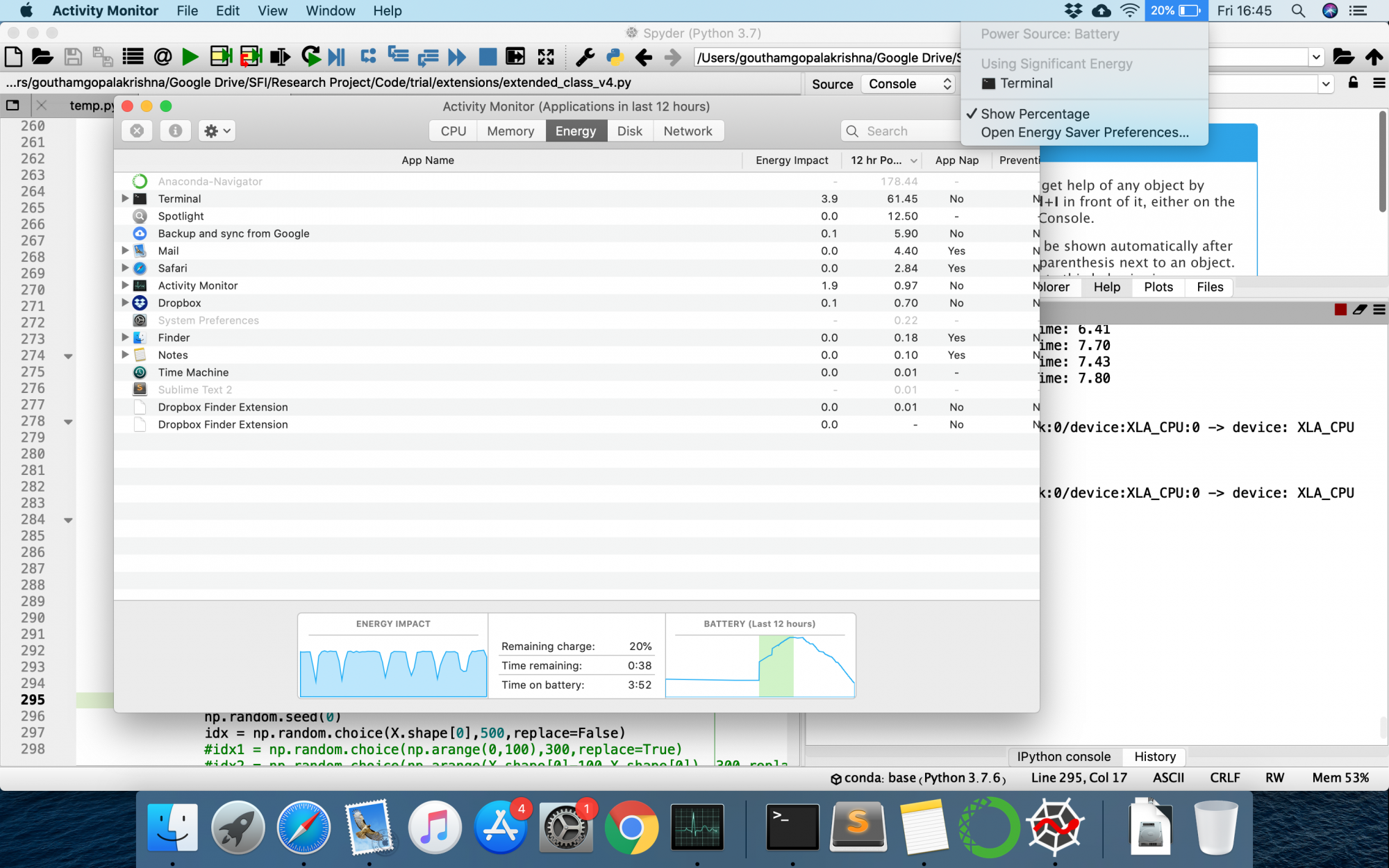The height and width of the screenshot is (868, 1389).
Task: Click the browse working directory folder icon
Action: point(1343,57)
